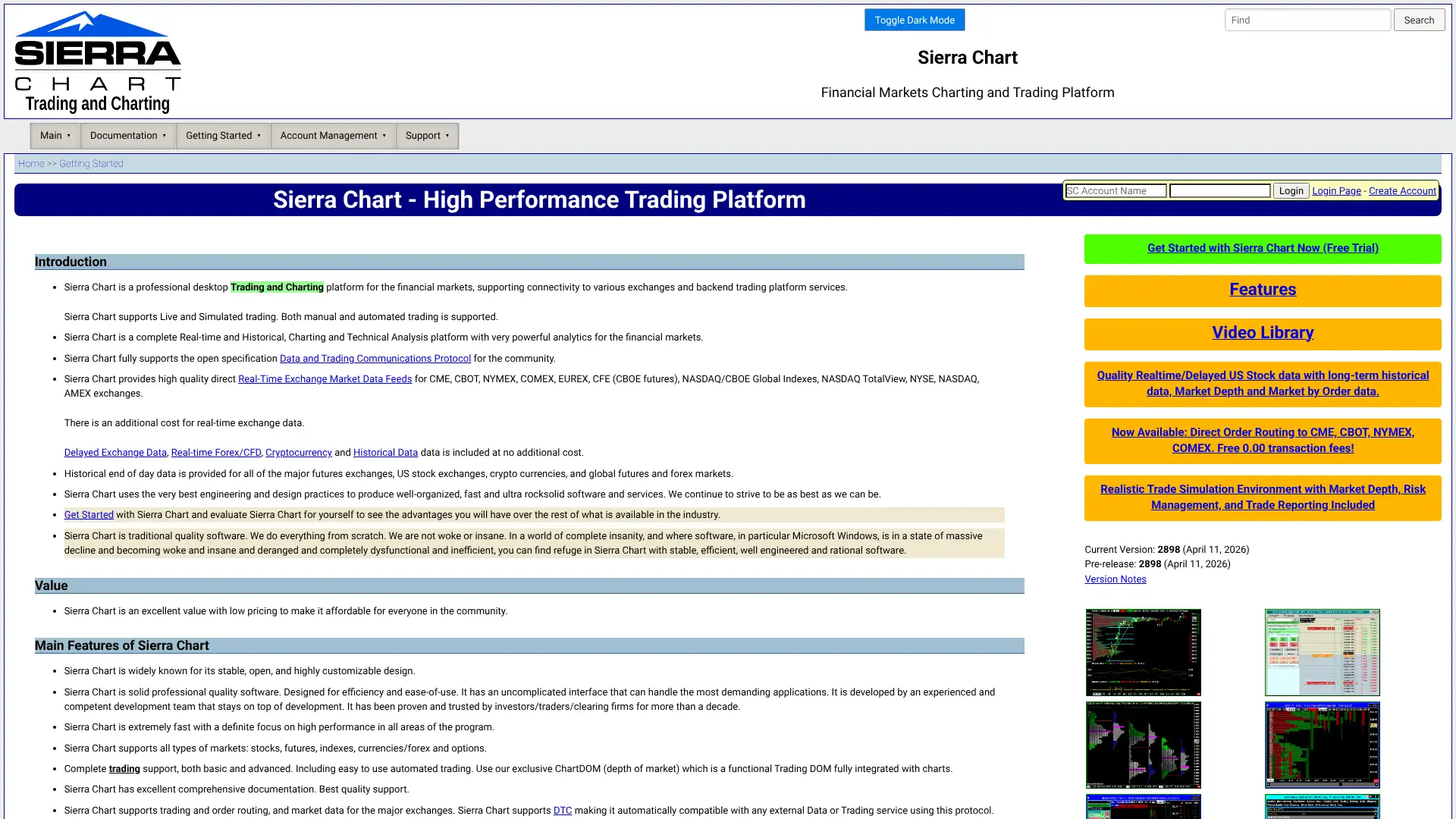Click Get Started with Sierra Chart Now (Free Trial)
The image size is (1456, 819).
coord(1263,248)
